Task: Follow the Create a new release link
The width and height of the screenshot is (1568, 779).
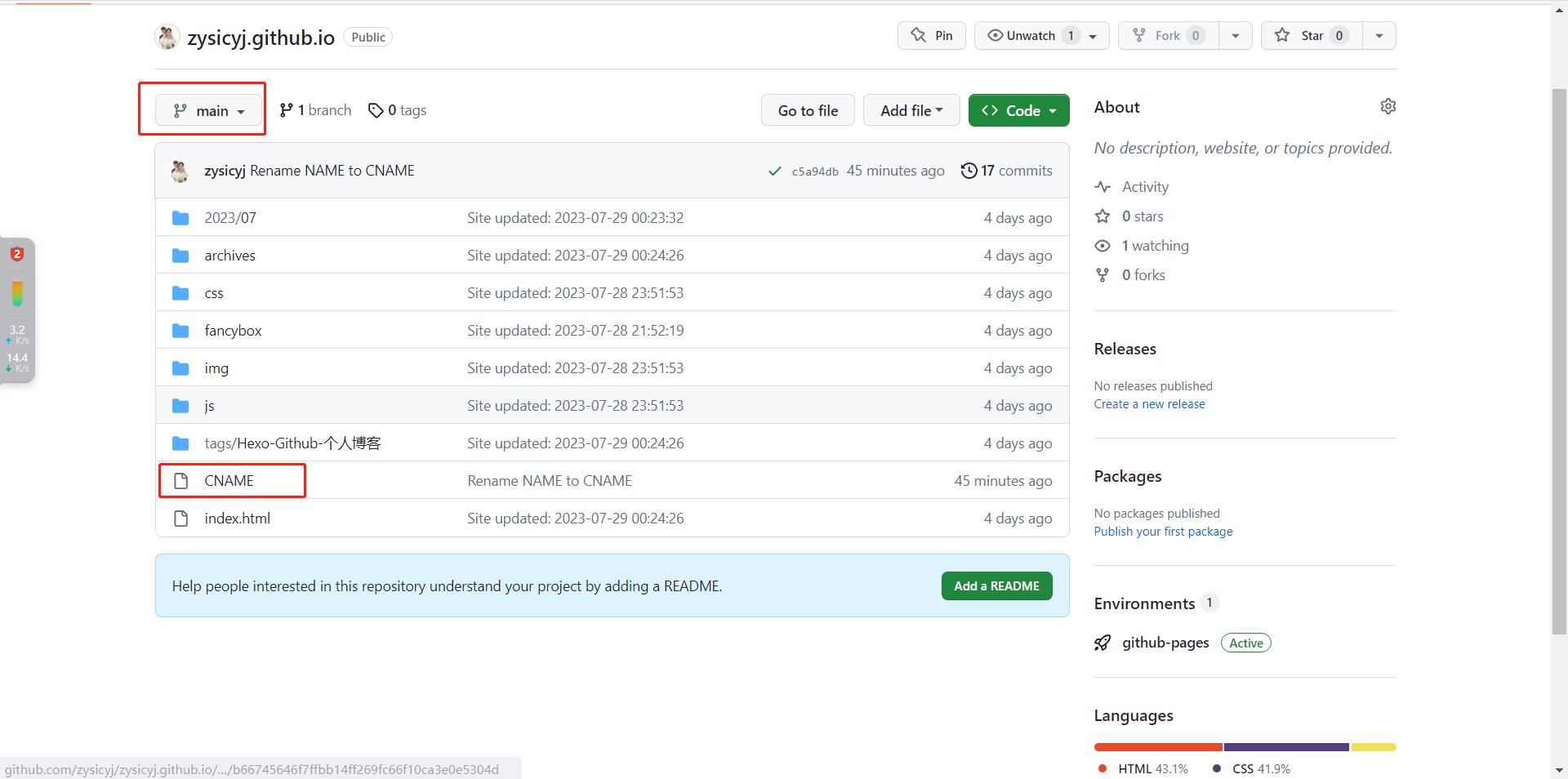Action: tap(1149, 403)
